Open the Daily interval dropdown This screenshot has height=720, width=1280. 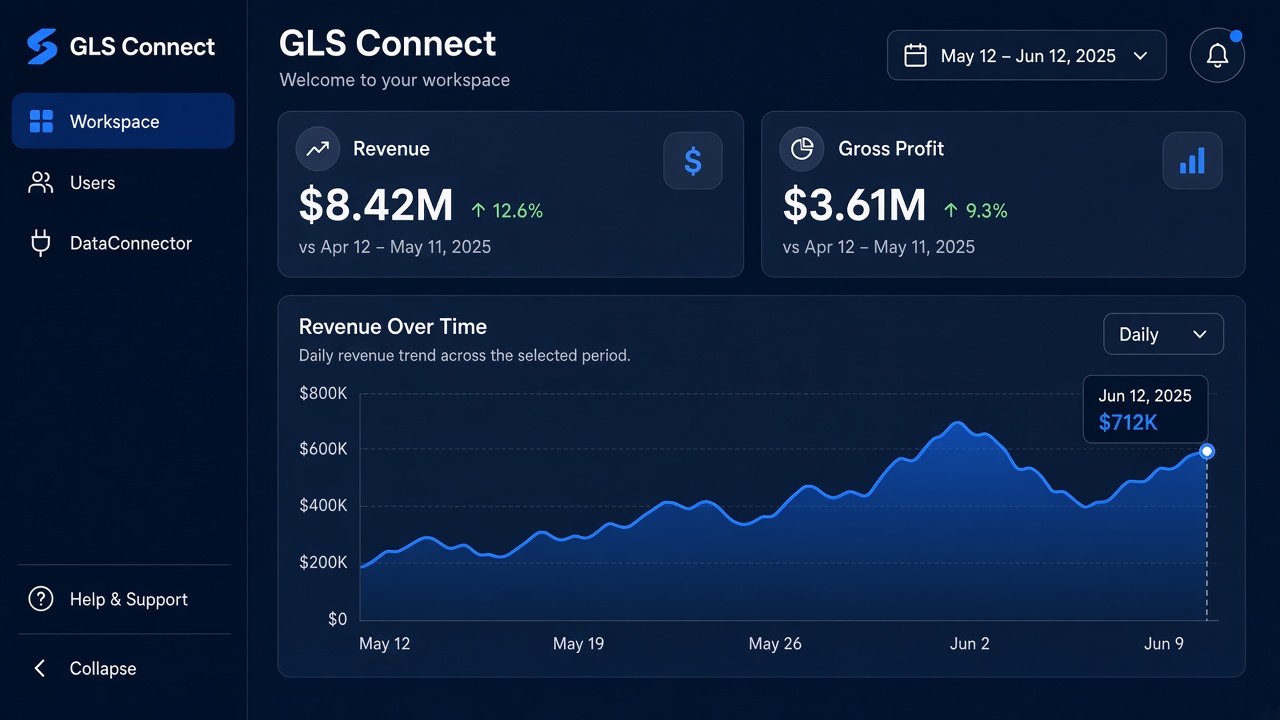click(x=1163, y=334)
